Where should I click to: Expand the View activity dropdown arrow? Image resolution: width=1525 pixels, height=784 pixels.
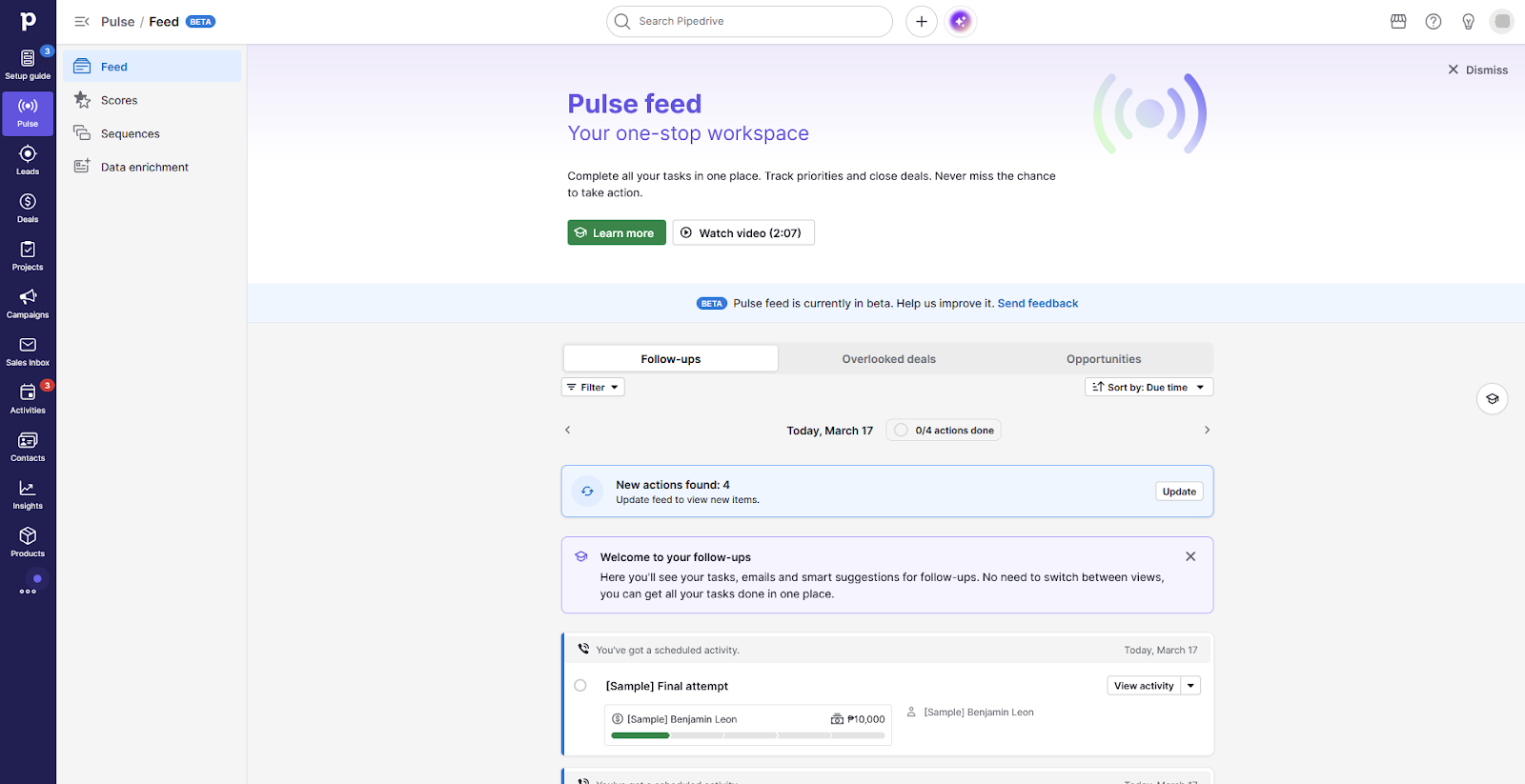pos(1190,686)
